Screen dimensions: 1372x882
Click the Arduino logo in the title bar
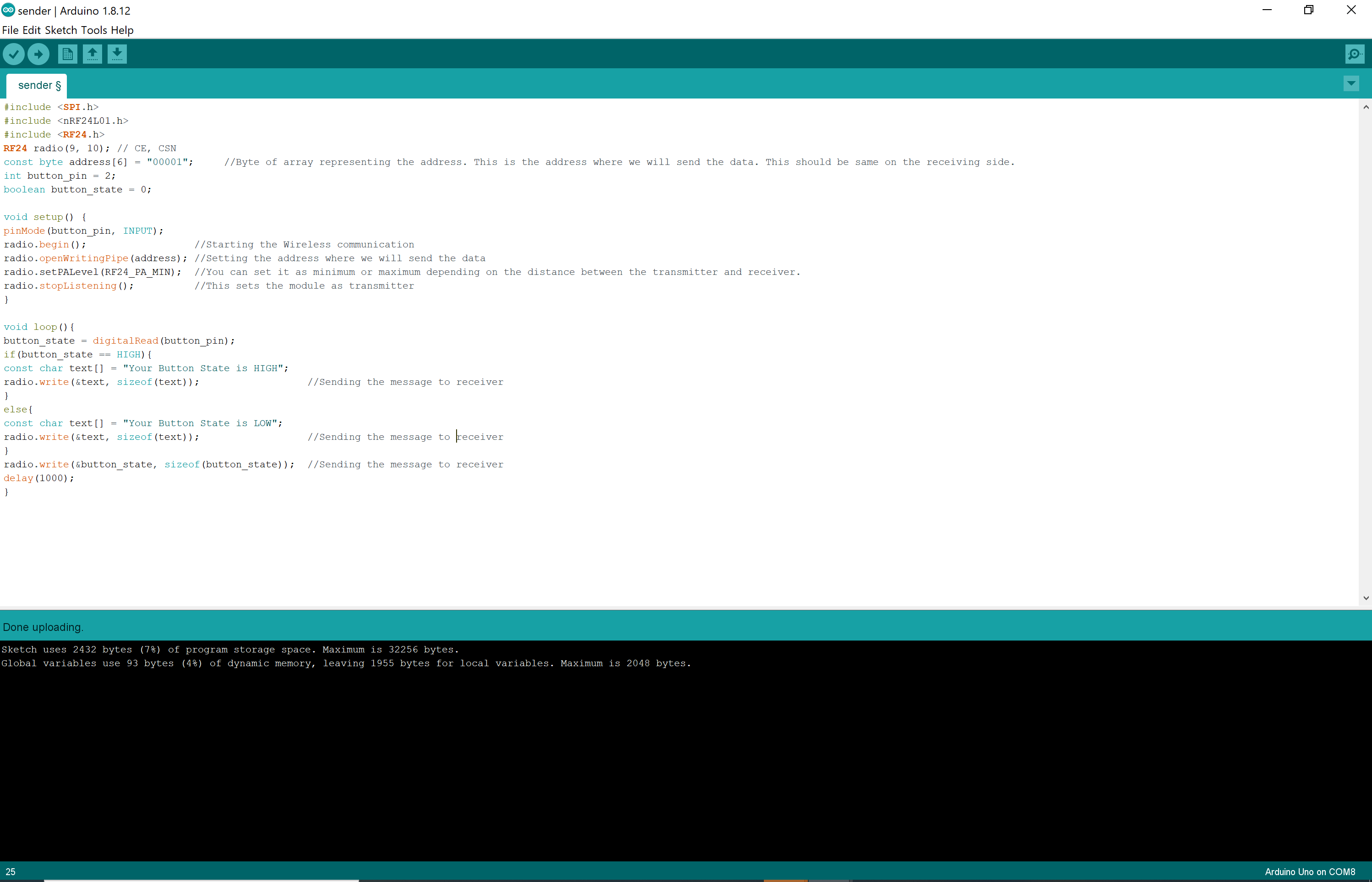(8, 10)
